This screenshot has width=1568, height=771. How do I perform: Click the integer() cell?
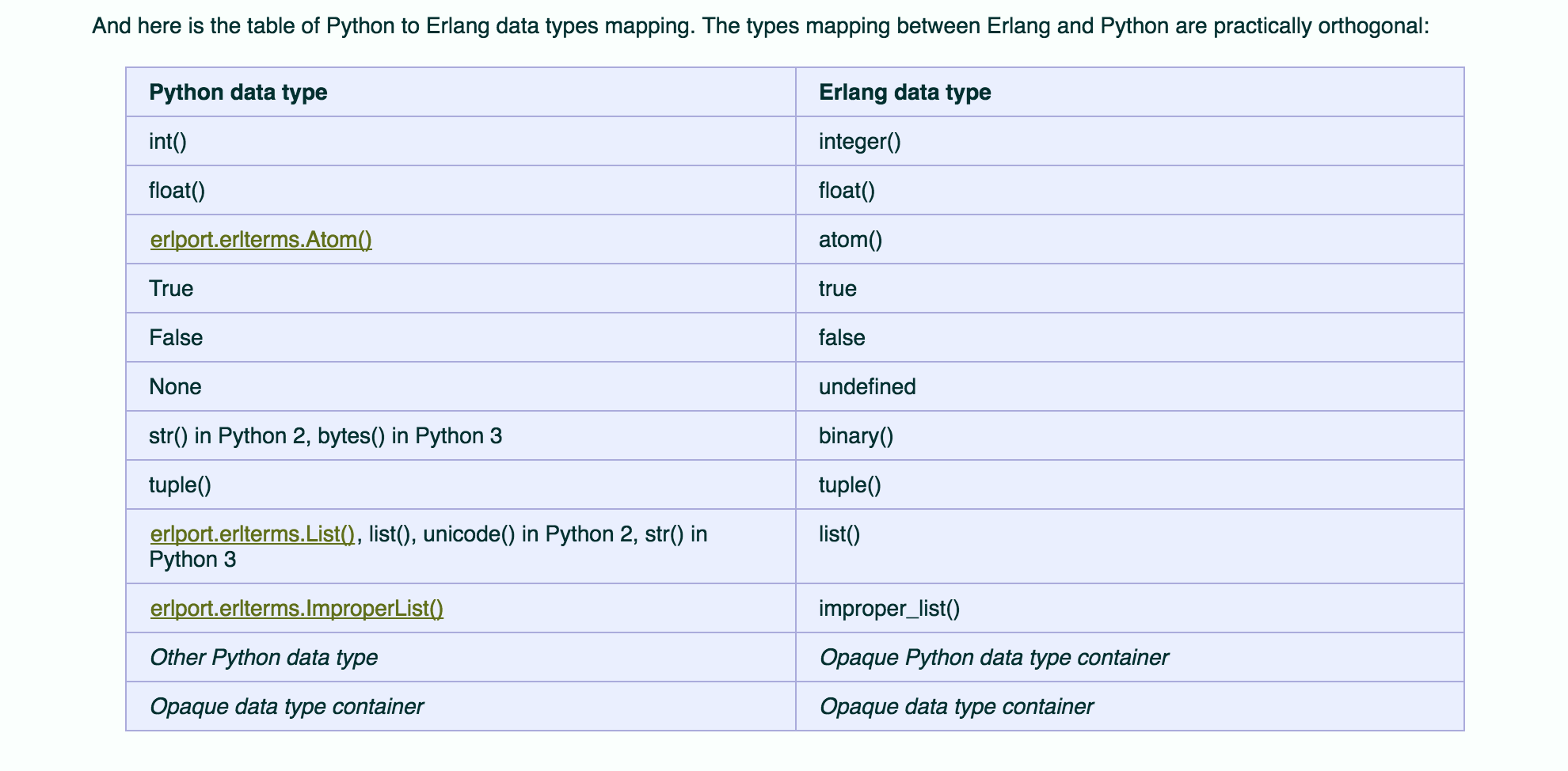859,142
